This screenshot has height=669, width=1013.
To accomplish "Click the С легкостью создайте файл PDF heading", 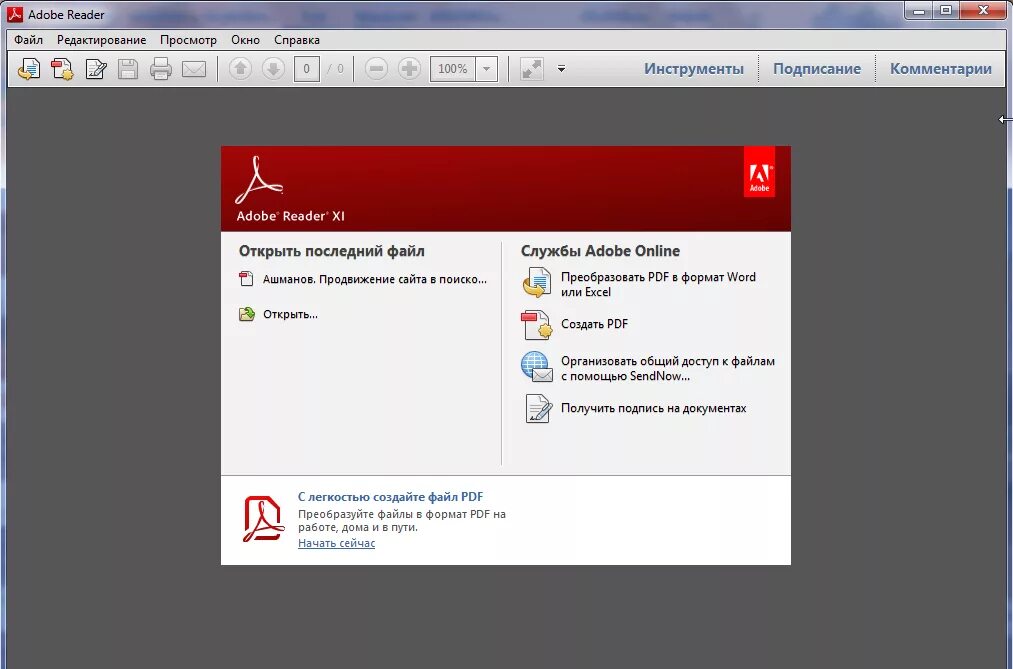I will tap(390, 497).
